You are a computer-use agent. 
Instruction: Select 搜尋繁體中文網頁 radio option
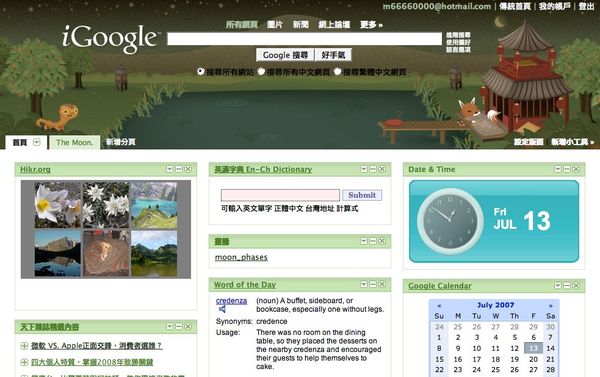click(x=338, y=72)
